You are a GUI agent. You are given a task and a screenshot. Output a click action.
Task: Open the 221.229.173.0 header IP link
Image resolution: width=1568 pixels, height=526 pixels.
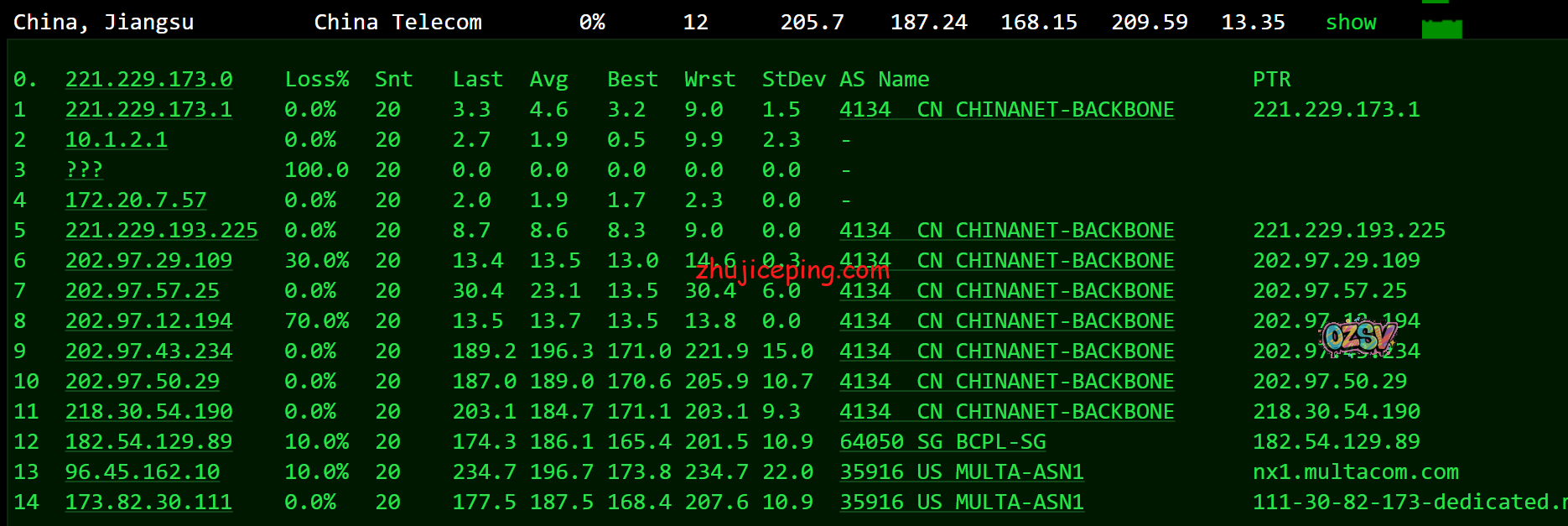point(149,80)
